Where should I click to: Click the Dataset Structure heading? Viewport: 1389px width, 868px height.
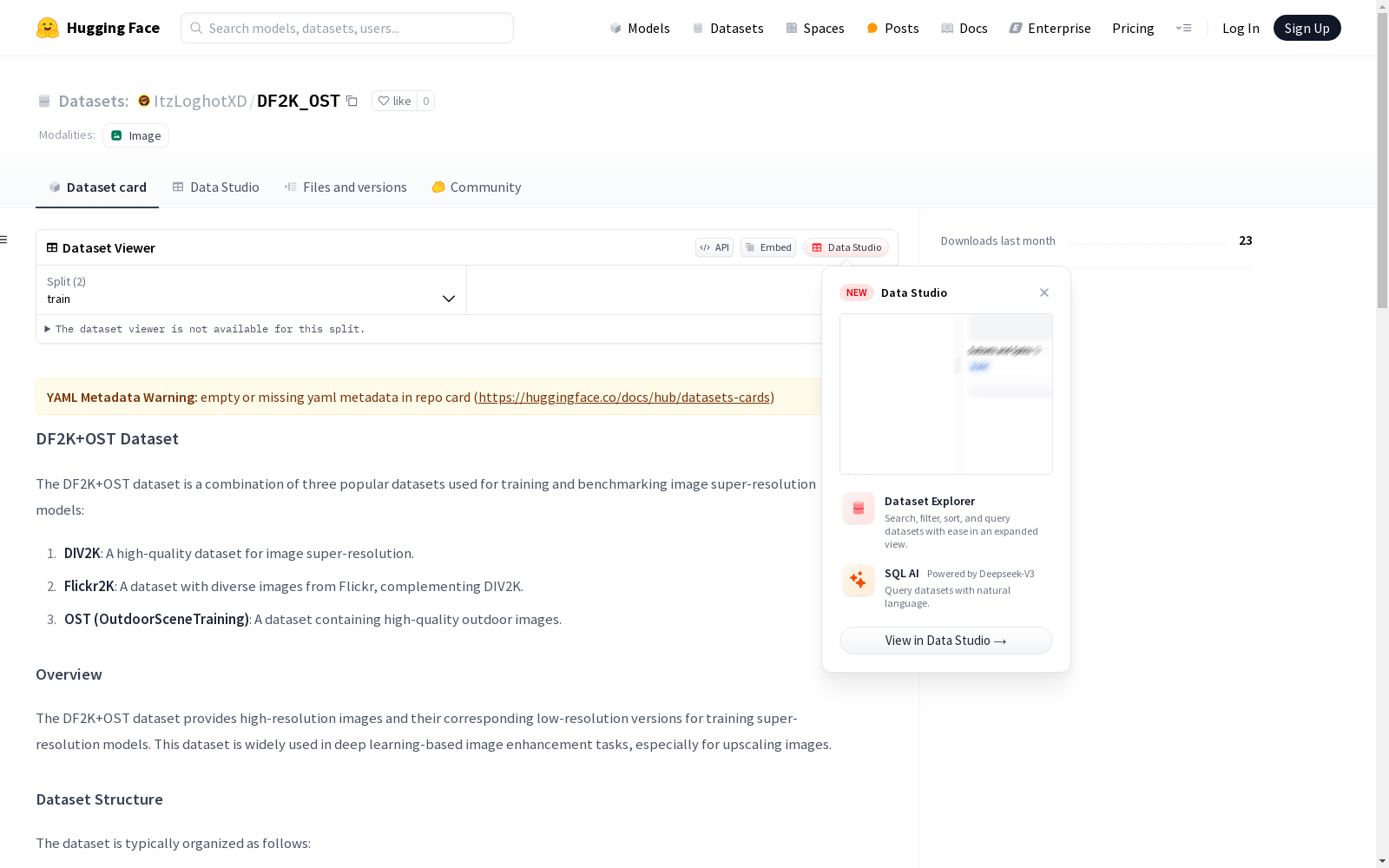[x=99, y=799]
